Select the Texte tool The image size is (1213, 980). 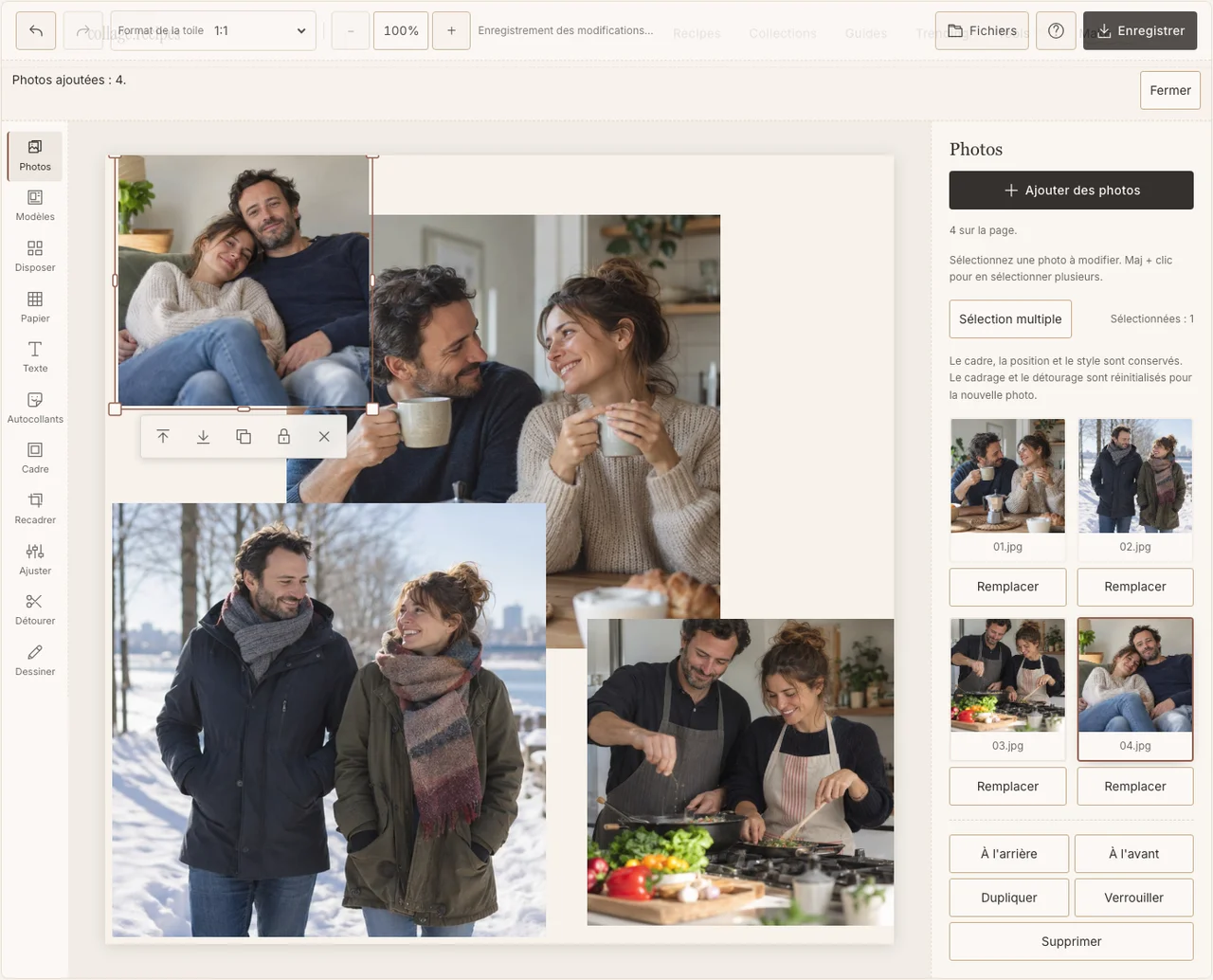35,357
